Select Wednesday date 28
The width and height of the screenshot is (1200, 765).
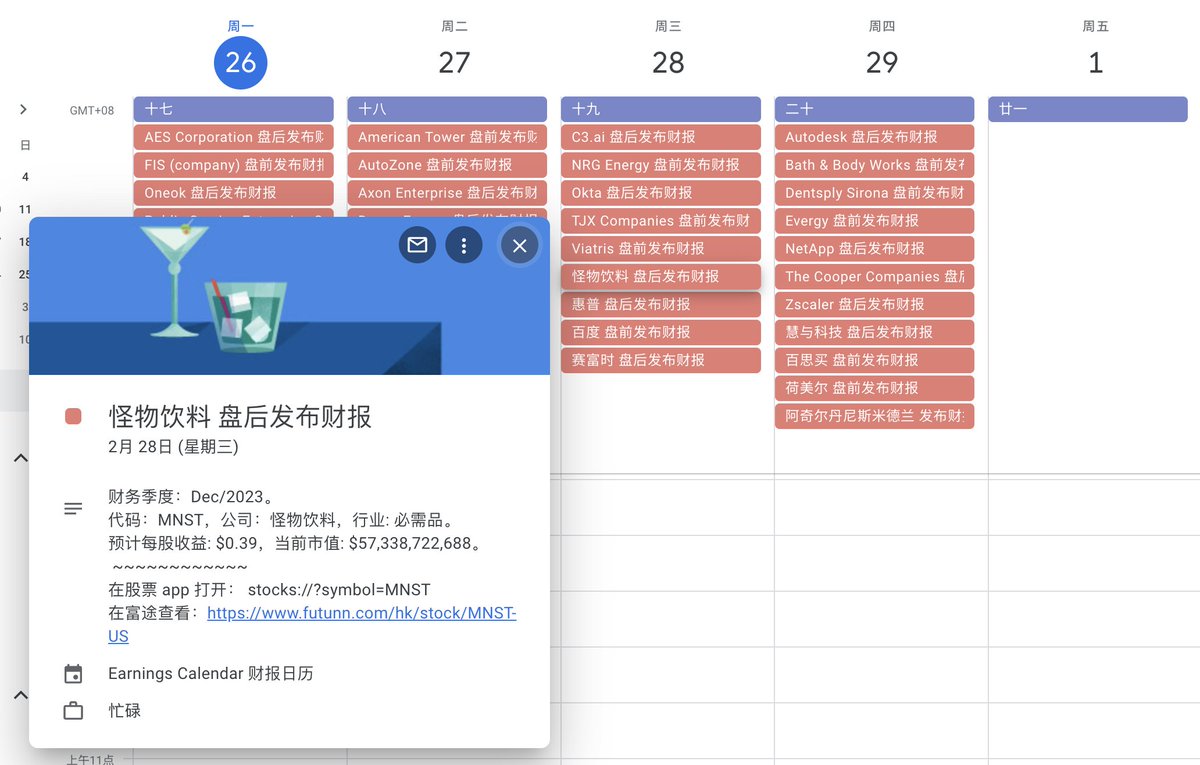668,62
